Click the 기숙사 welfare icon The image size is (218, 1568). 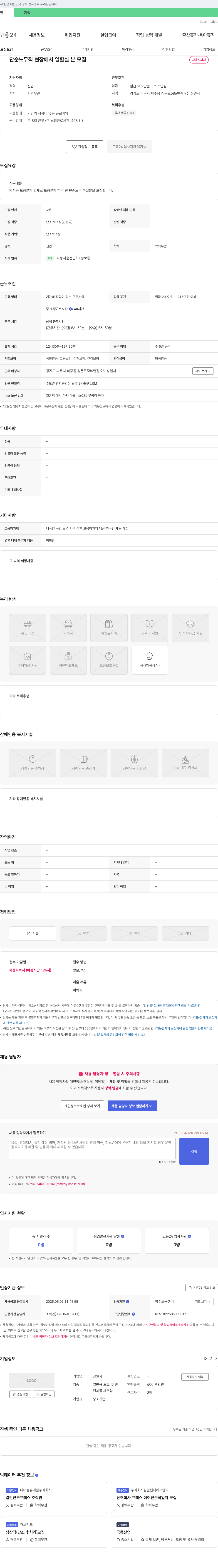68,627
